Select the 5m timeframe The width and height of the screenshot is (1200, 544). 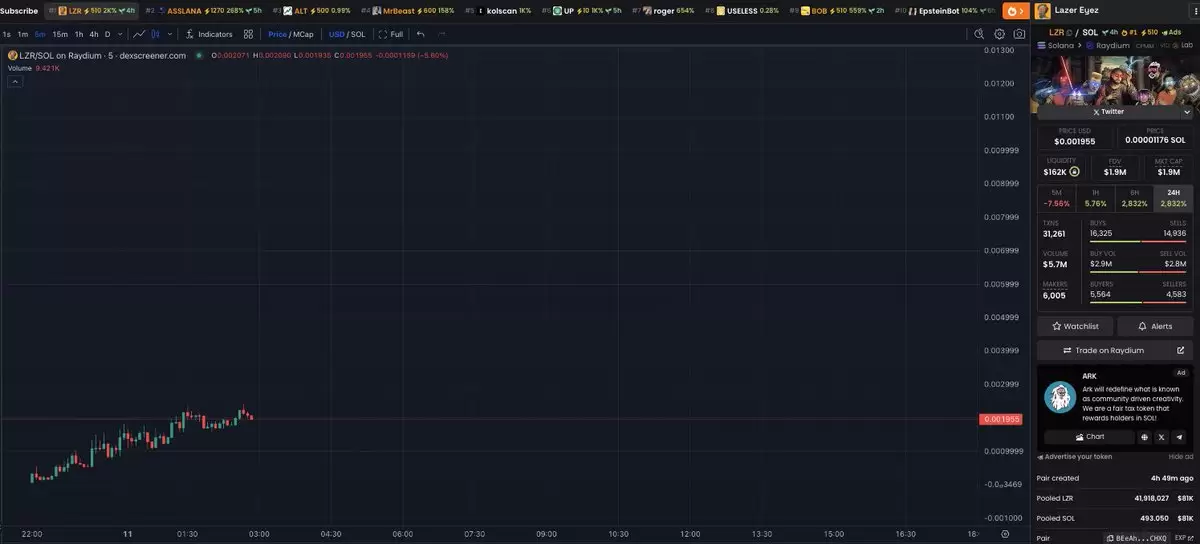pyautogui.click(x=39, y=34)
